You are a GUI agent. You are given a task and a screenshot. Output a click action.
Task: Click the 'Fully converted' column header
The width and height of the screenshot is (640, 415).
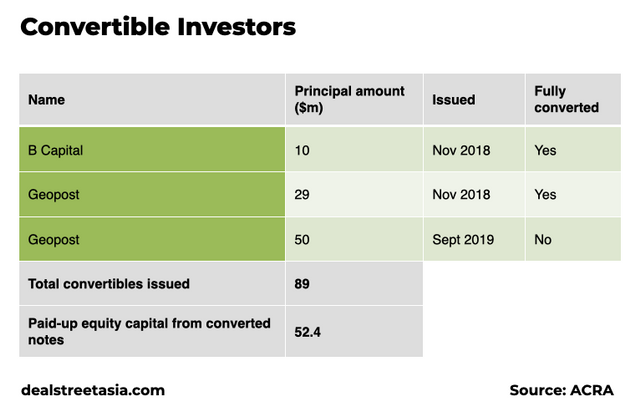tap(567, 99)
